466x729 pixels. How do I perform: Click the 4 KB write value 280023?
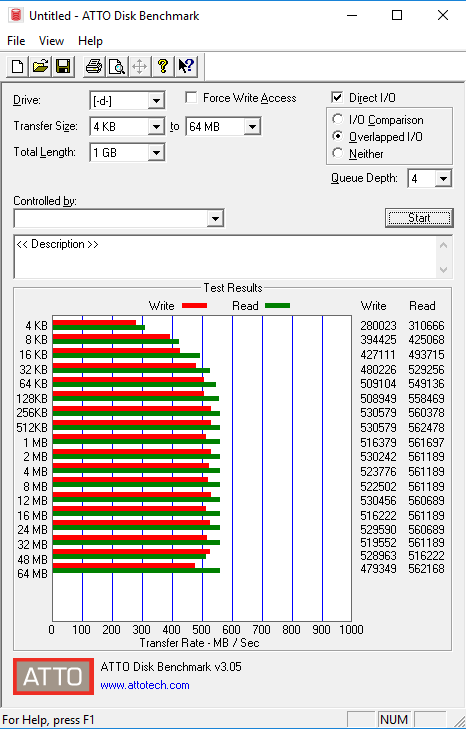(379, 326)
